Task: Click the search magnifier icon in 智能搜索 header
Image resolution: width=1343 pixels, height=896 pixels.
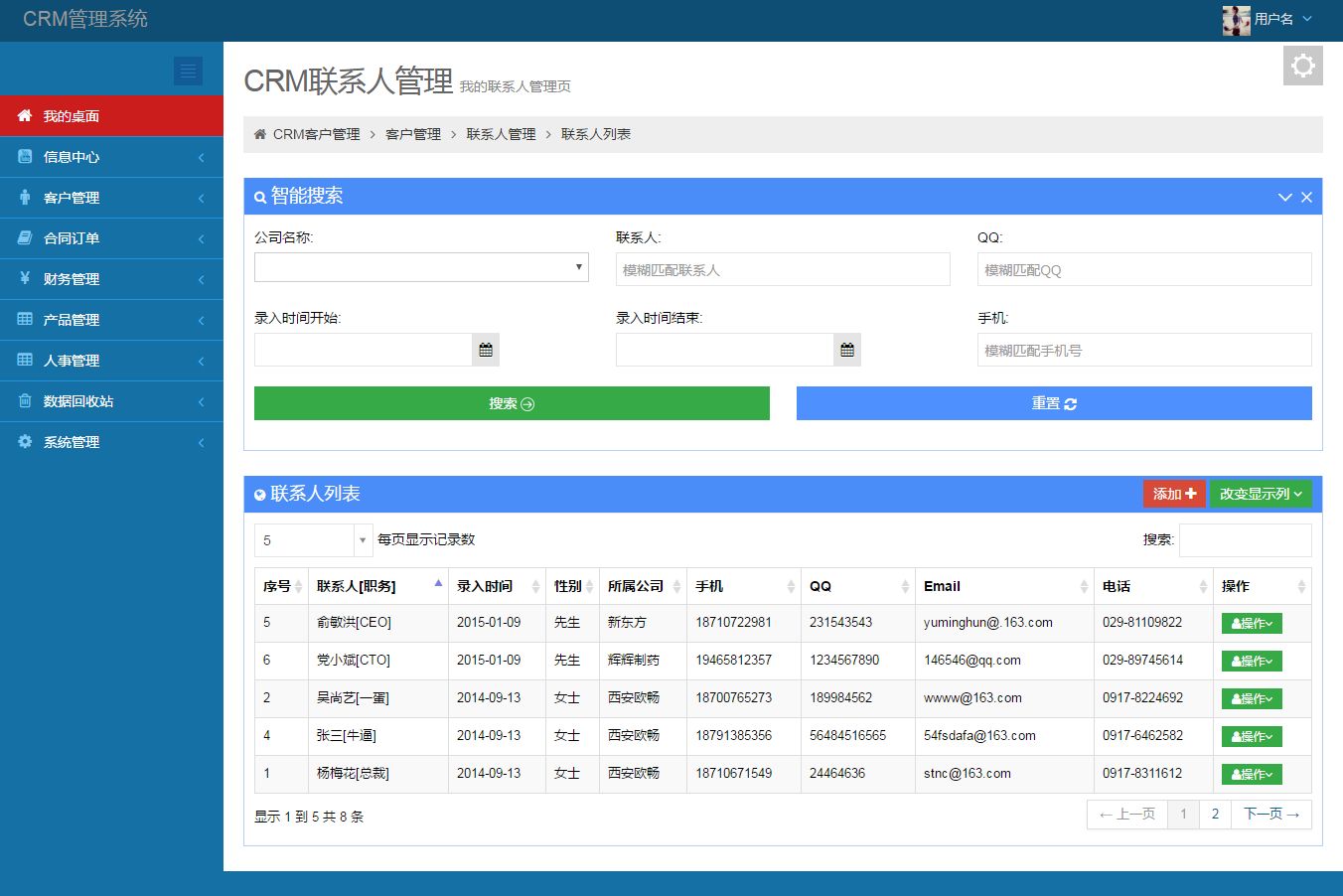Action: [x=260, y=198]
